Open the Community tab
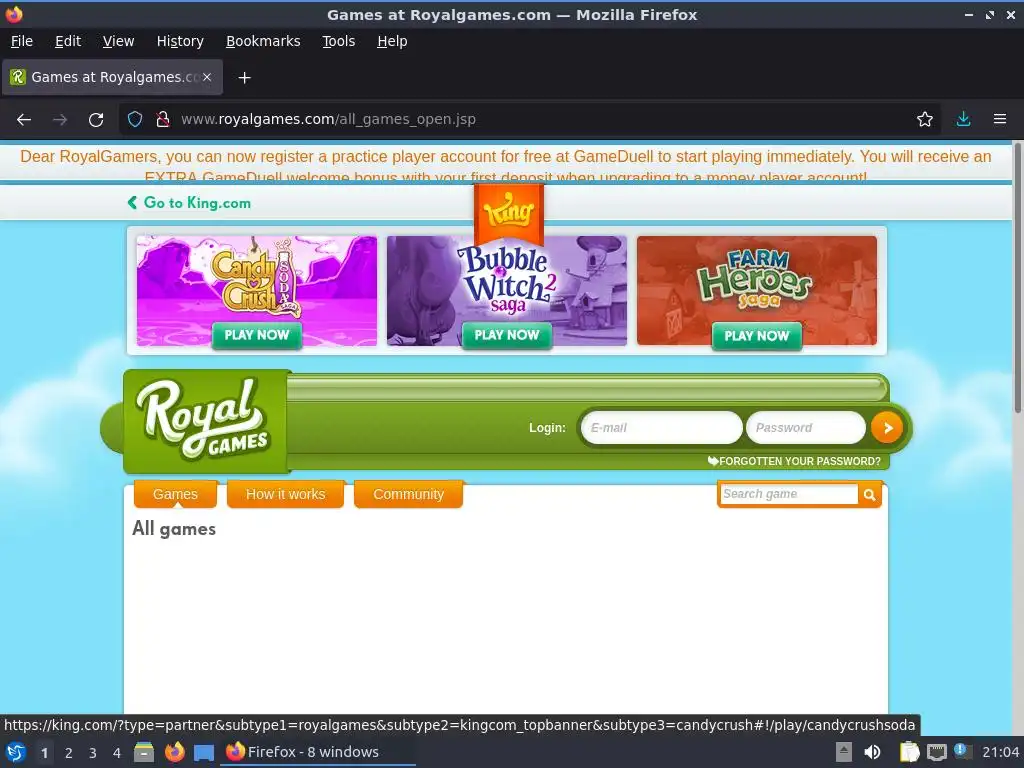Image resolution: width=1024 pixels, height=768 pixels. pyautogui.click(x=408, y=494)
